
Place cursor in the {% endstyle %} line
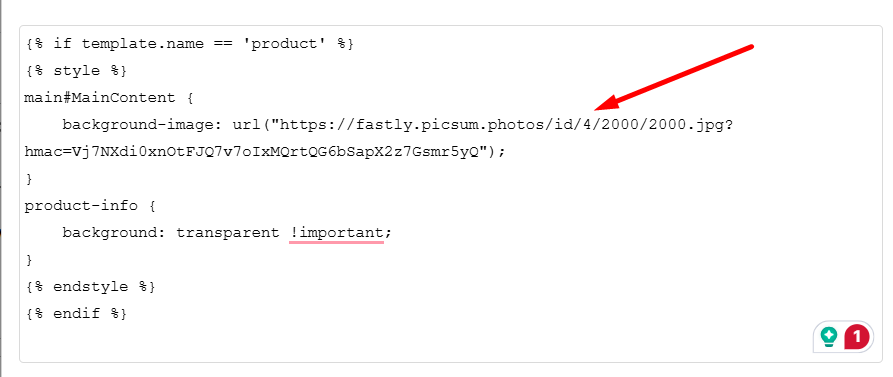coord(89,286)
